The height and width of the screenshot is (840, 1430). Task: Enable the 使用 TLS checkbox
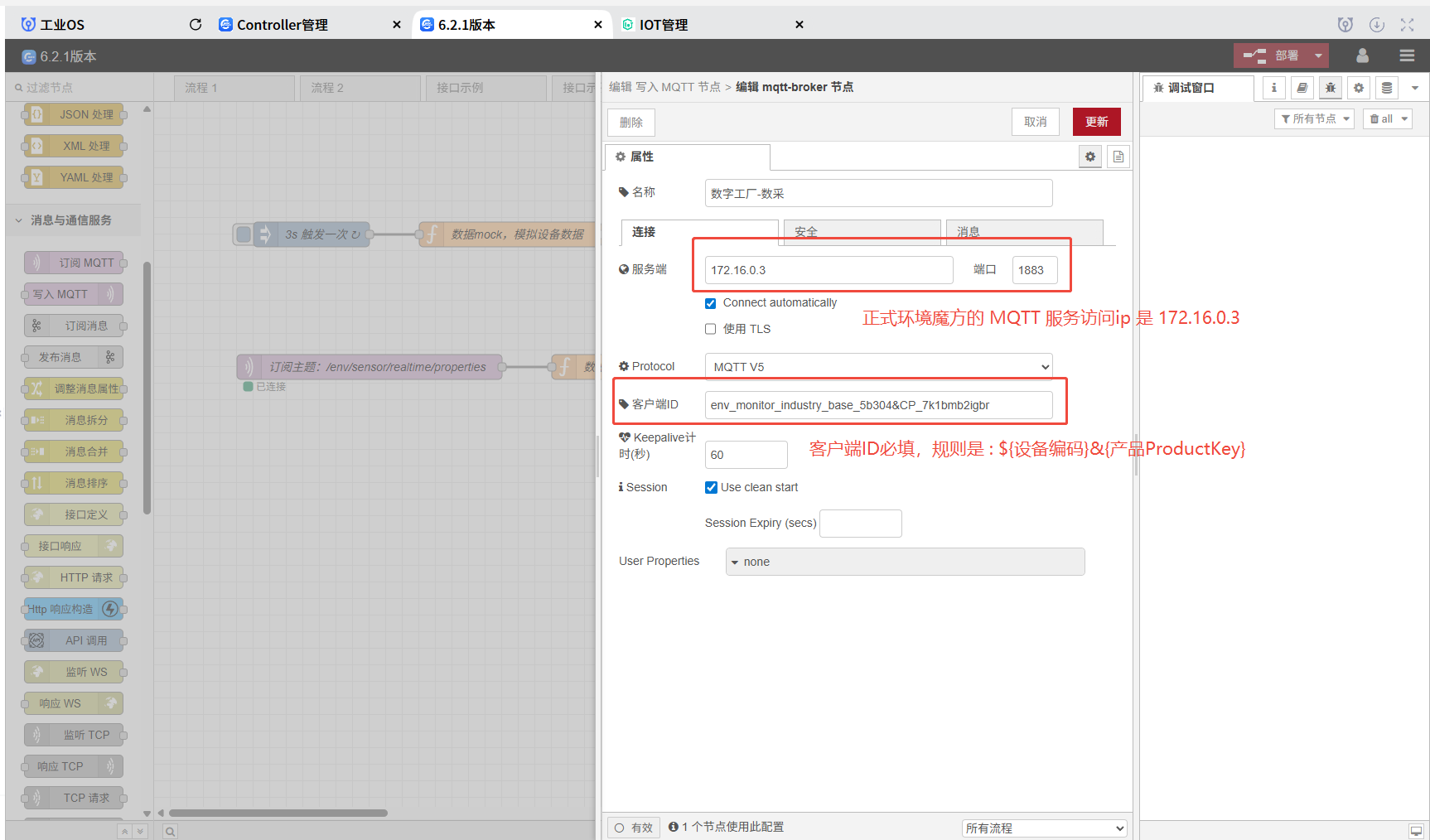(x=711, y=329)
